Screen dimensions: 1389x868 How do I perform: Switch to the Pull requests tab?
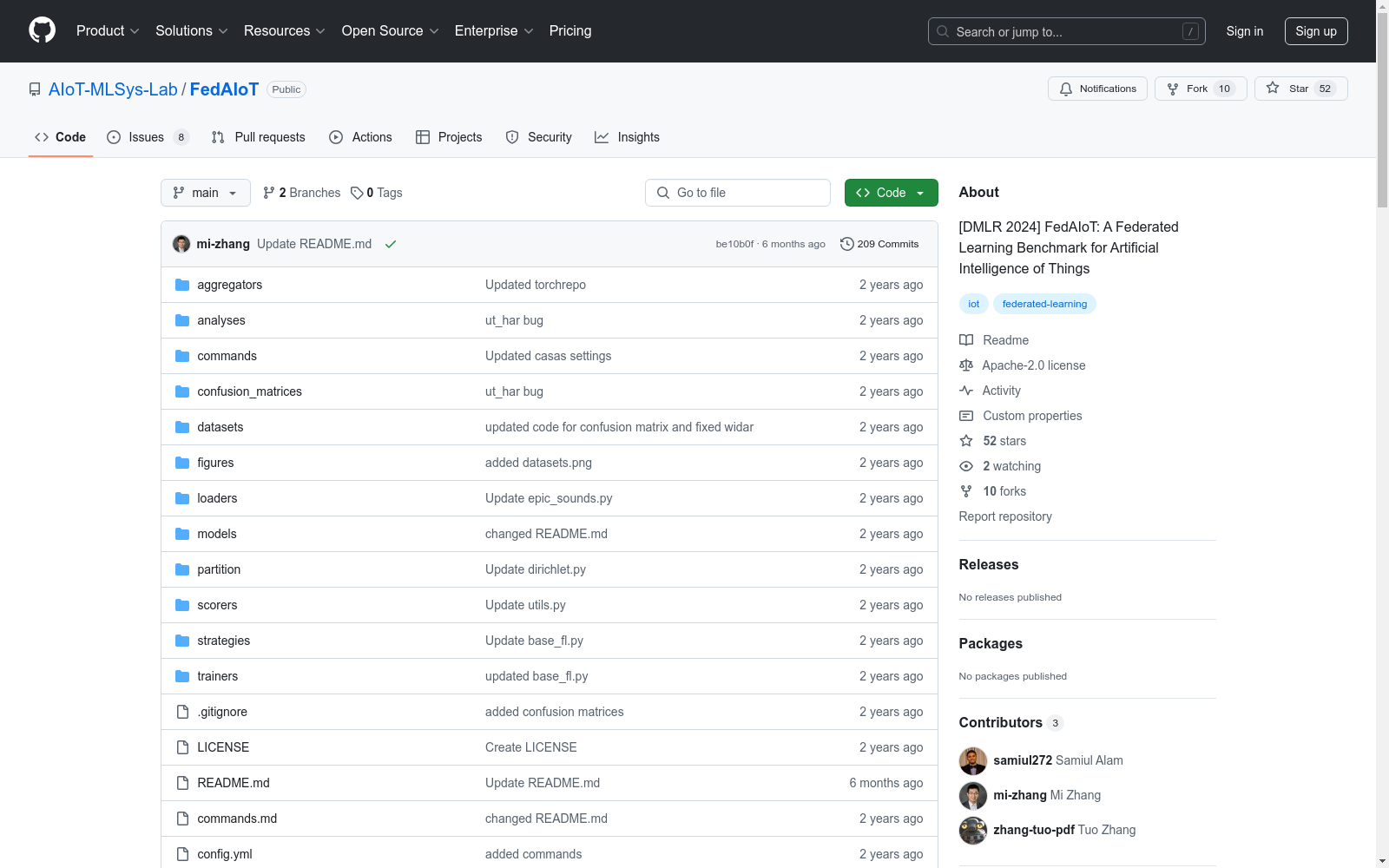(259, 137)
